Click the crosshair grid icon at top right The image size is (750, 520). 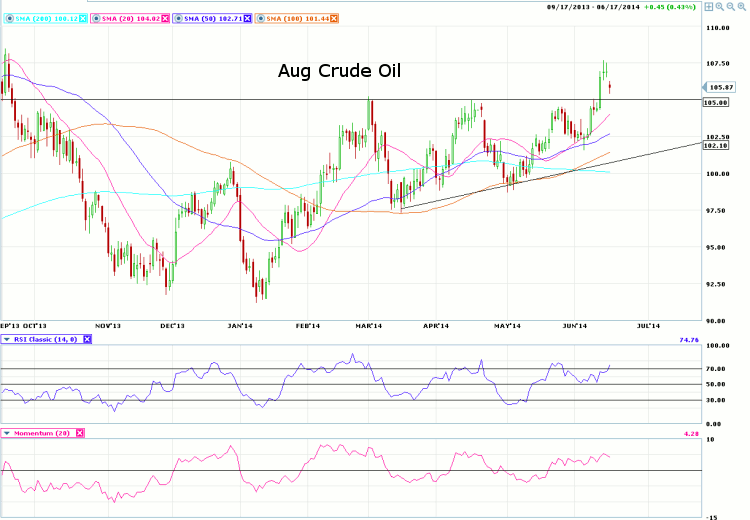709,6
